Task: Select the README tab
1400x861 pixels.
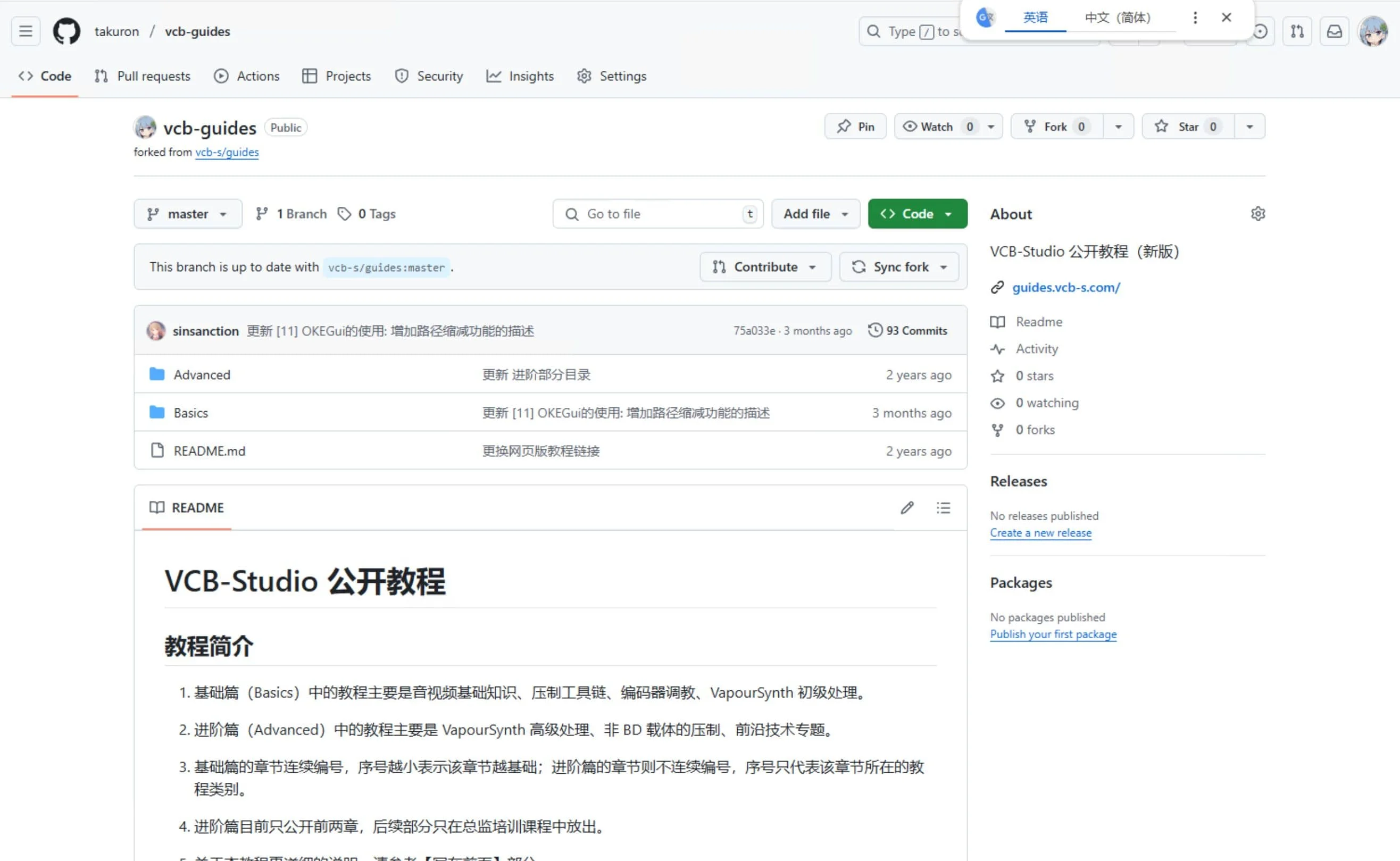Action: pyautogui.click(x=187, y=508)
